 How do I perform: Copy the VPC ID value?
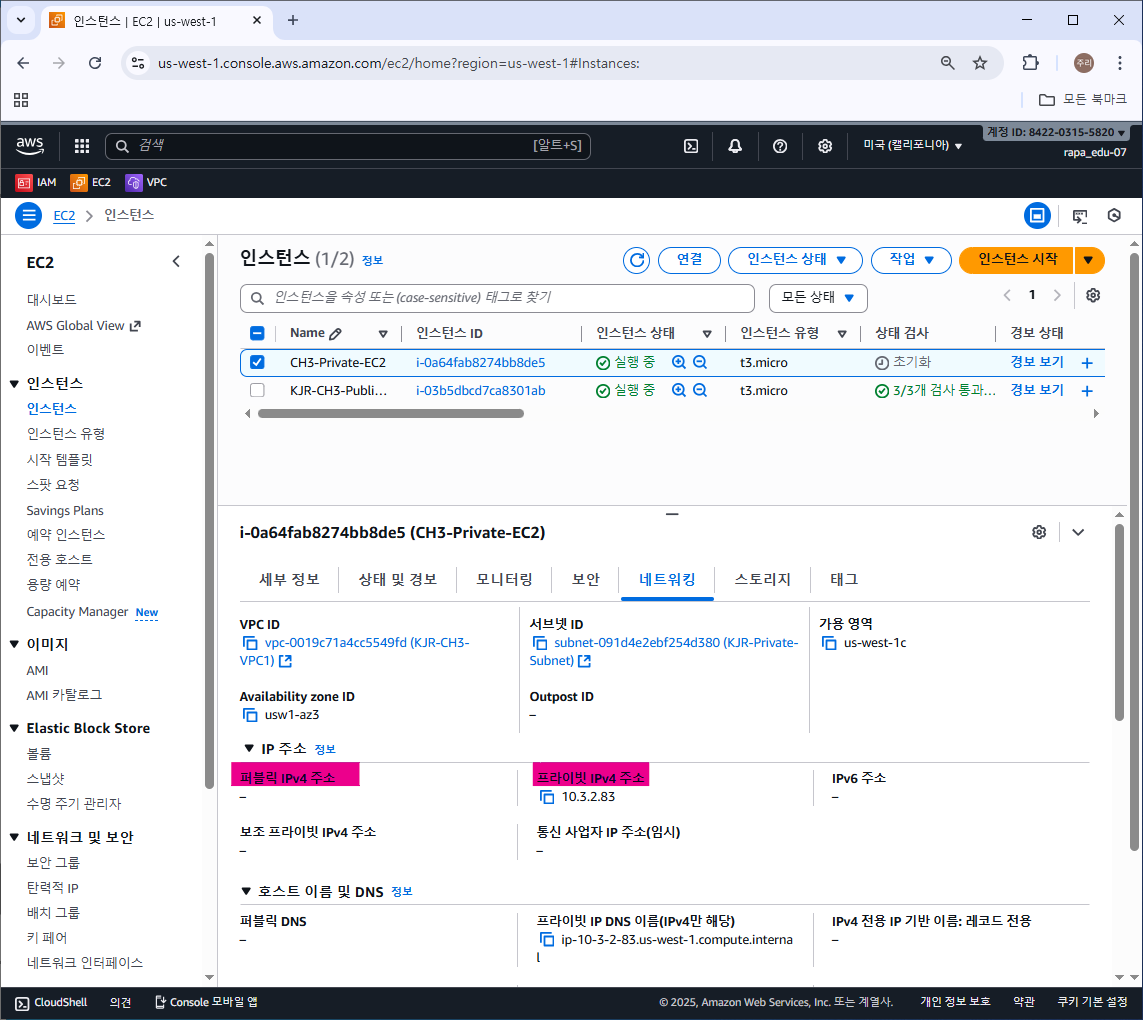tap(250, 643)
